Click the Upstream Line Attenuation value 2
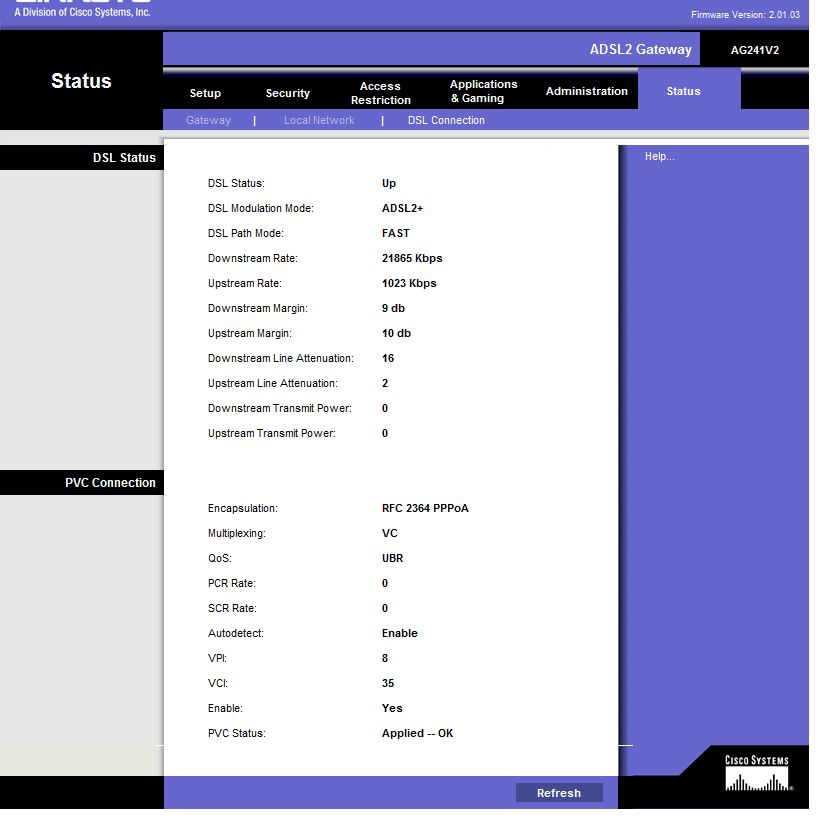 tap(385, 383)
